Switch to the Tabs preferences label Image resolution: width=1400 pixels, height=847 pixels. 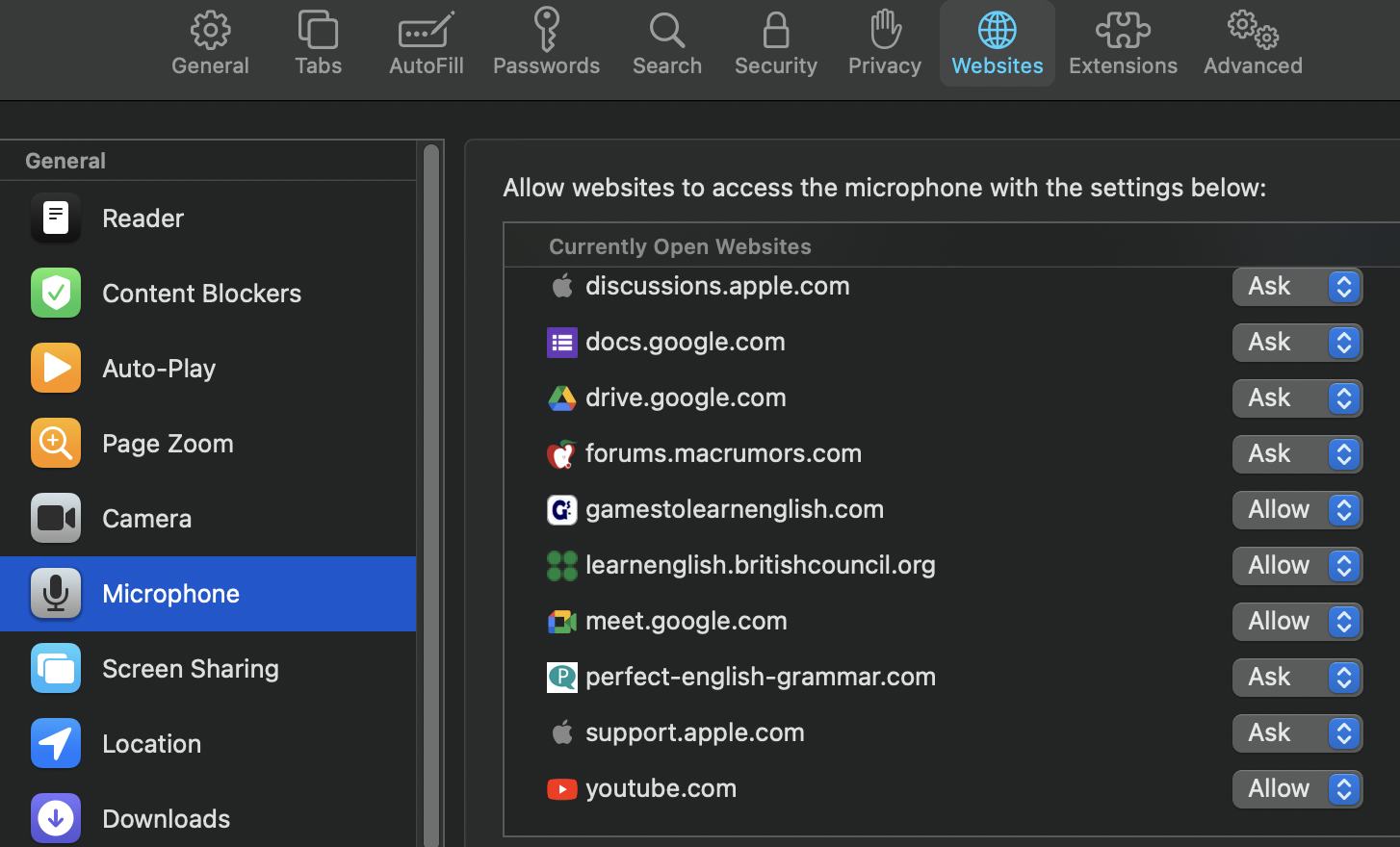click(x=318, y=65)
